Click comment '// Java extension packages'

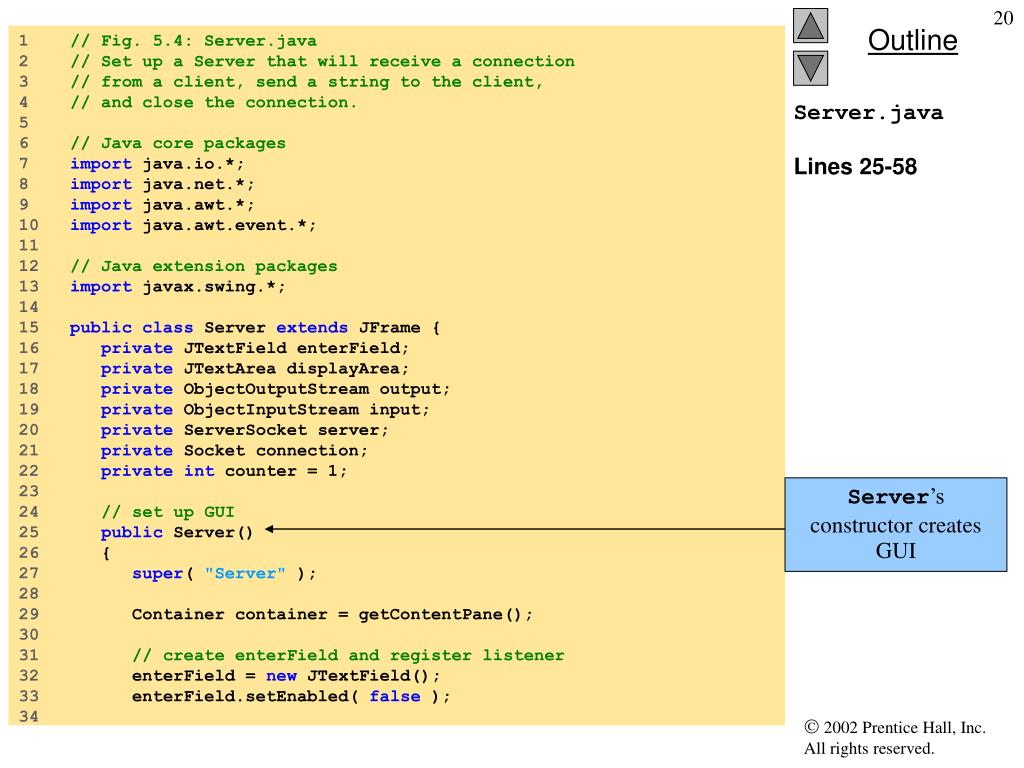pyautogui.click(x=204, y=266)
